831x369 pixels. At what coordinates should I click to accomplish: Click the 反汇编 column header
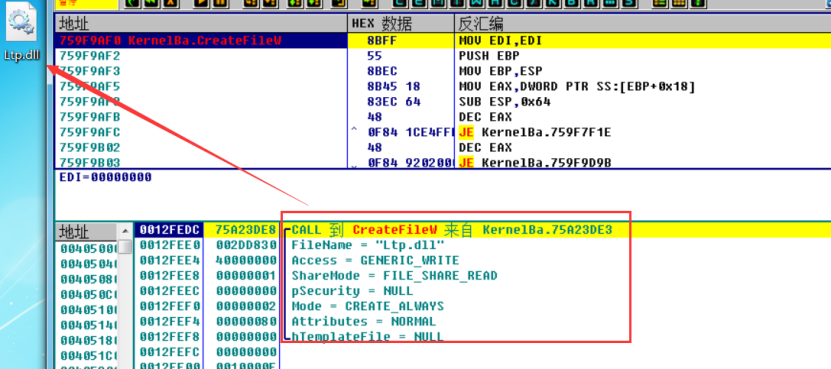point(642,23)
